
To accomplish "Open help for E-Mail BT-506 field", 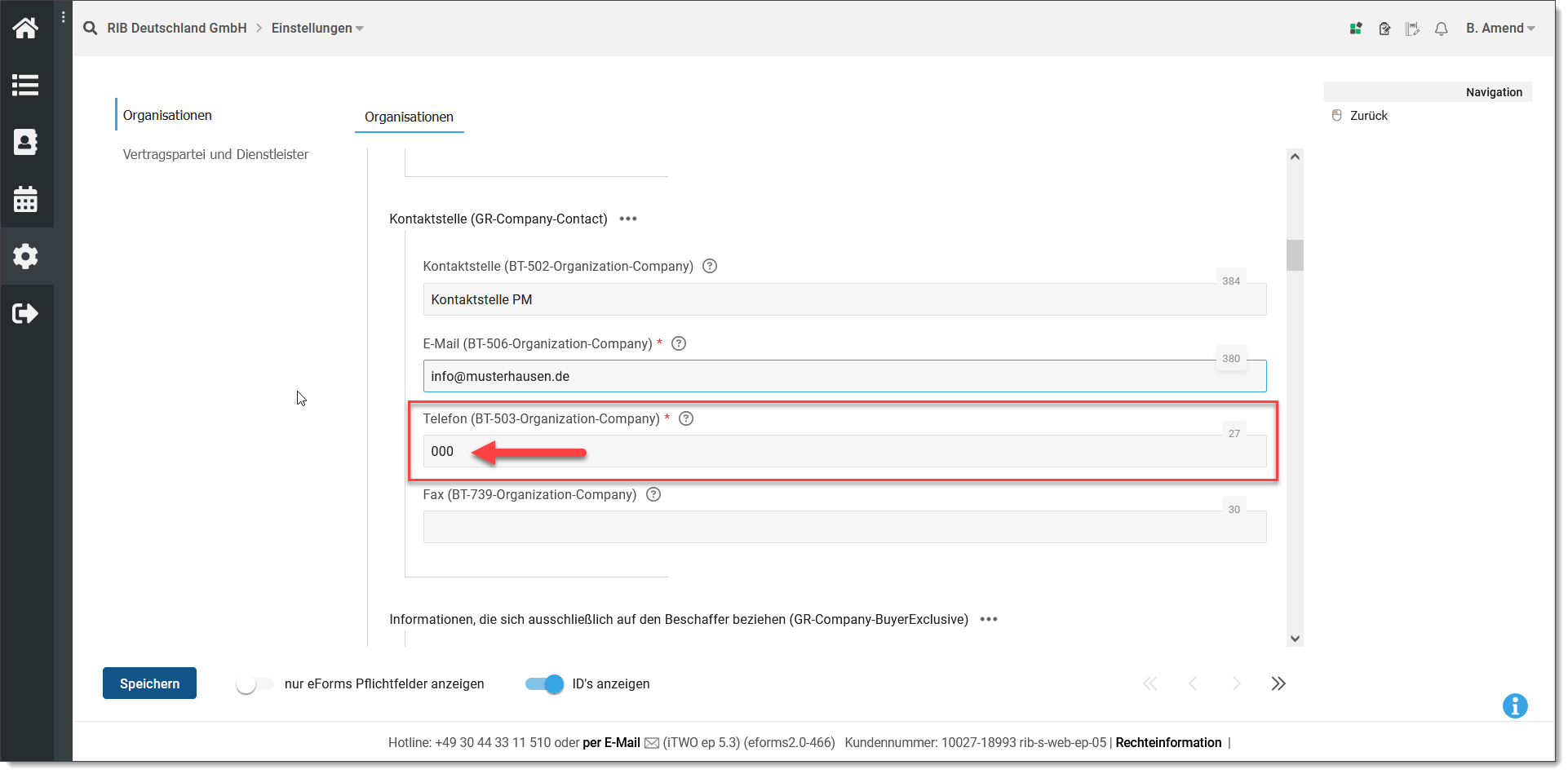I will click(679, 343).
